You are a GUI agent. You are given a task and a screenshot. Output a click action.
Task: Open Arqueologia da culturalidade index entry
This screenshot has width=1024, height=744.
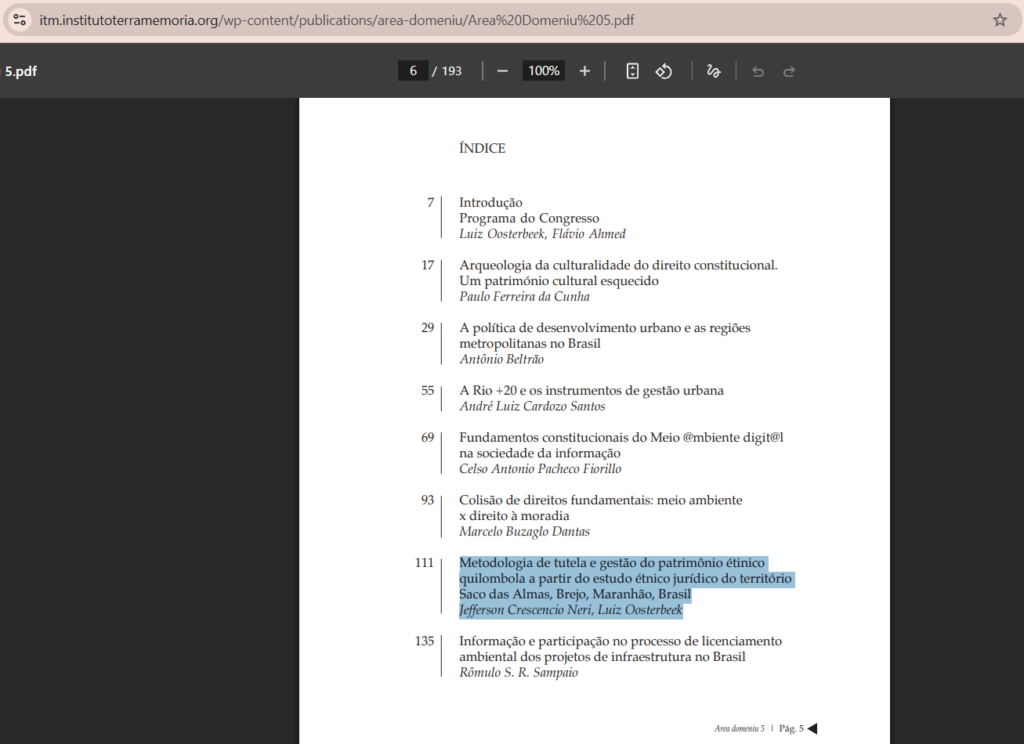pos(618,273)
